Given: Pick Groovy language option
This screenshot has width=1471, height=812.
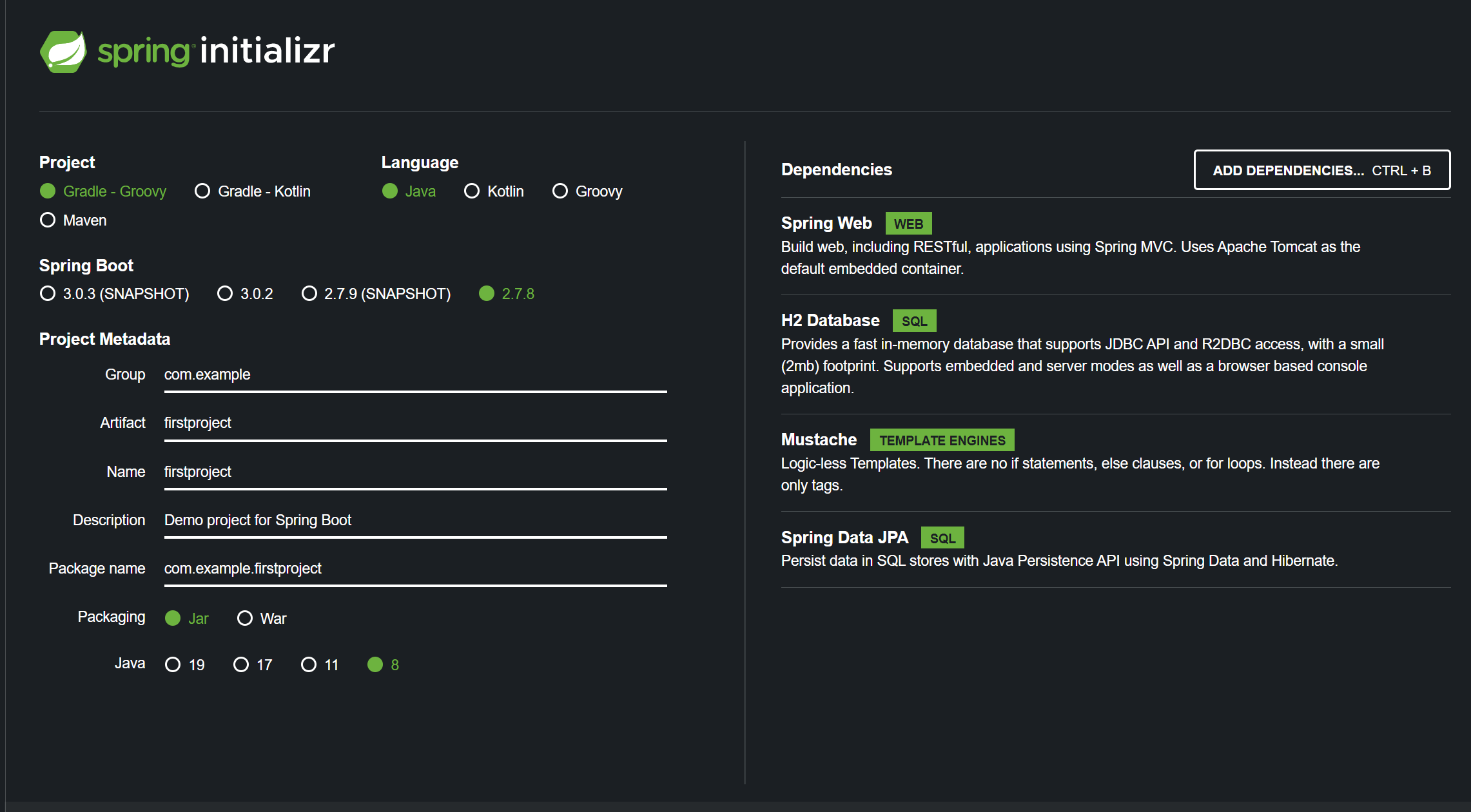Looking at the screenshot, I should pyautogui.click(x=560, y=191).
